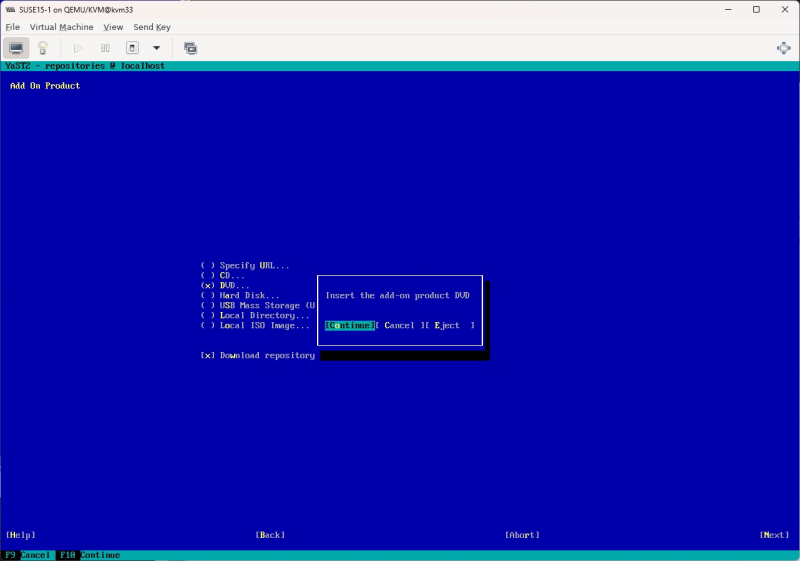The height and width of the screenshot is (561, 800).
Task: Click the Pause virtual machine icon
Action: point(105,48)
